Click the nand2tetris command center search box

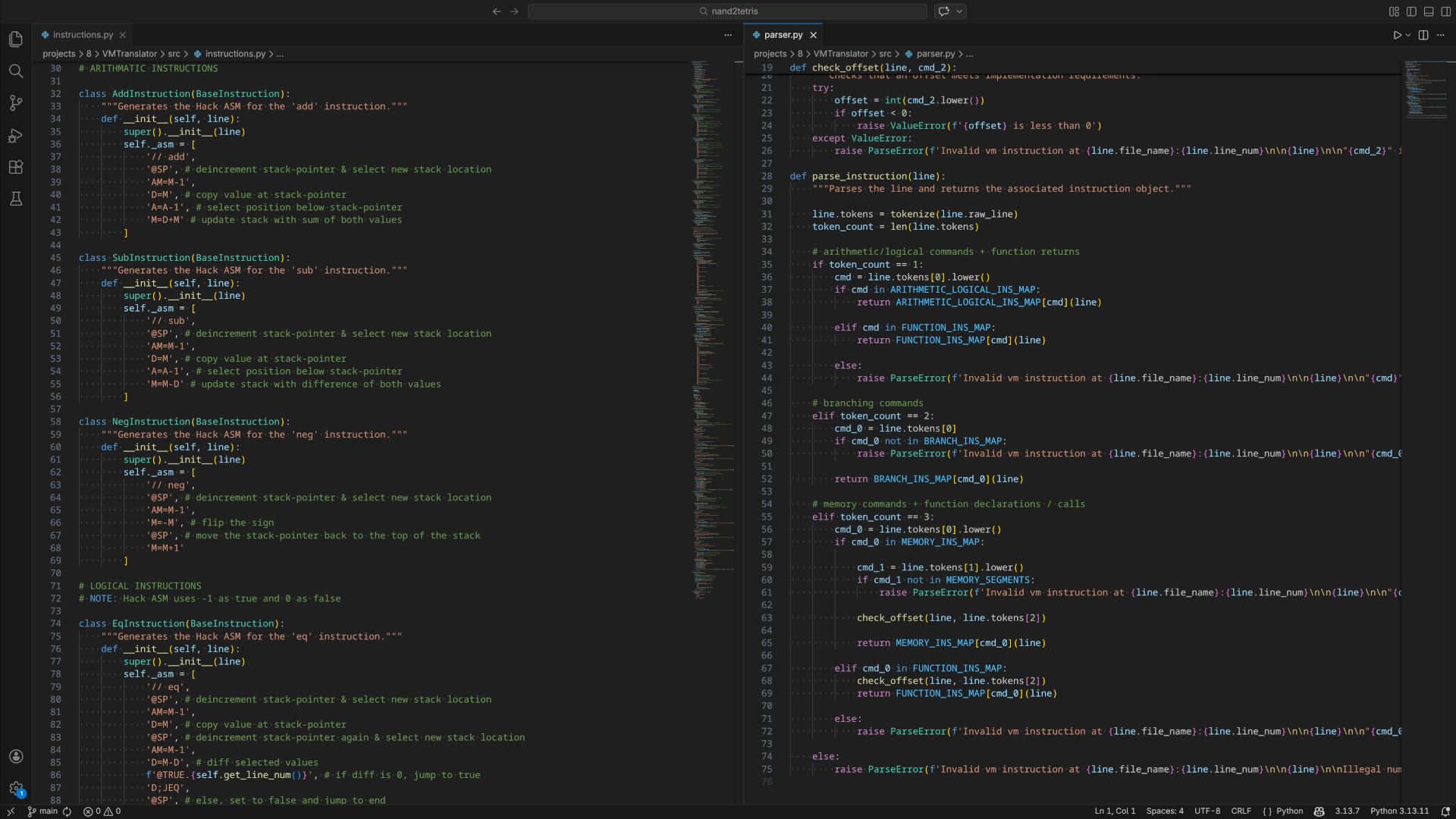pos(727,11)
